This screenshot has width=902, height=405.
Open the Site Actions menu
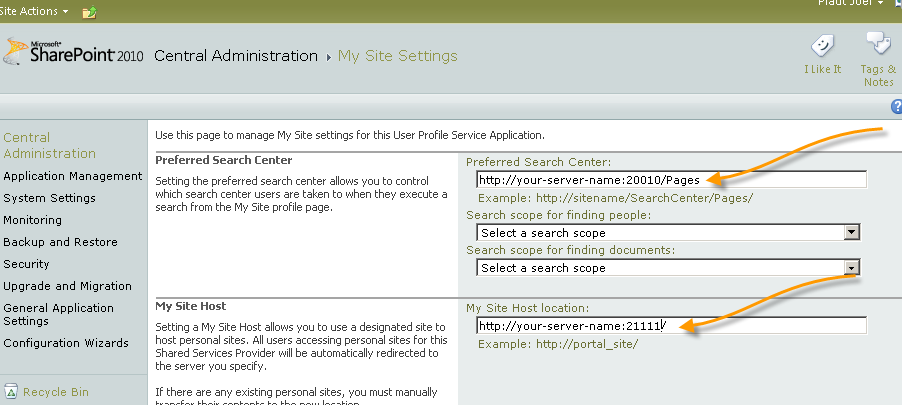[x=33, y=11]
